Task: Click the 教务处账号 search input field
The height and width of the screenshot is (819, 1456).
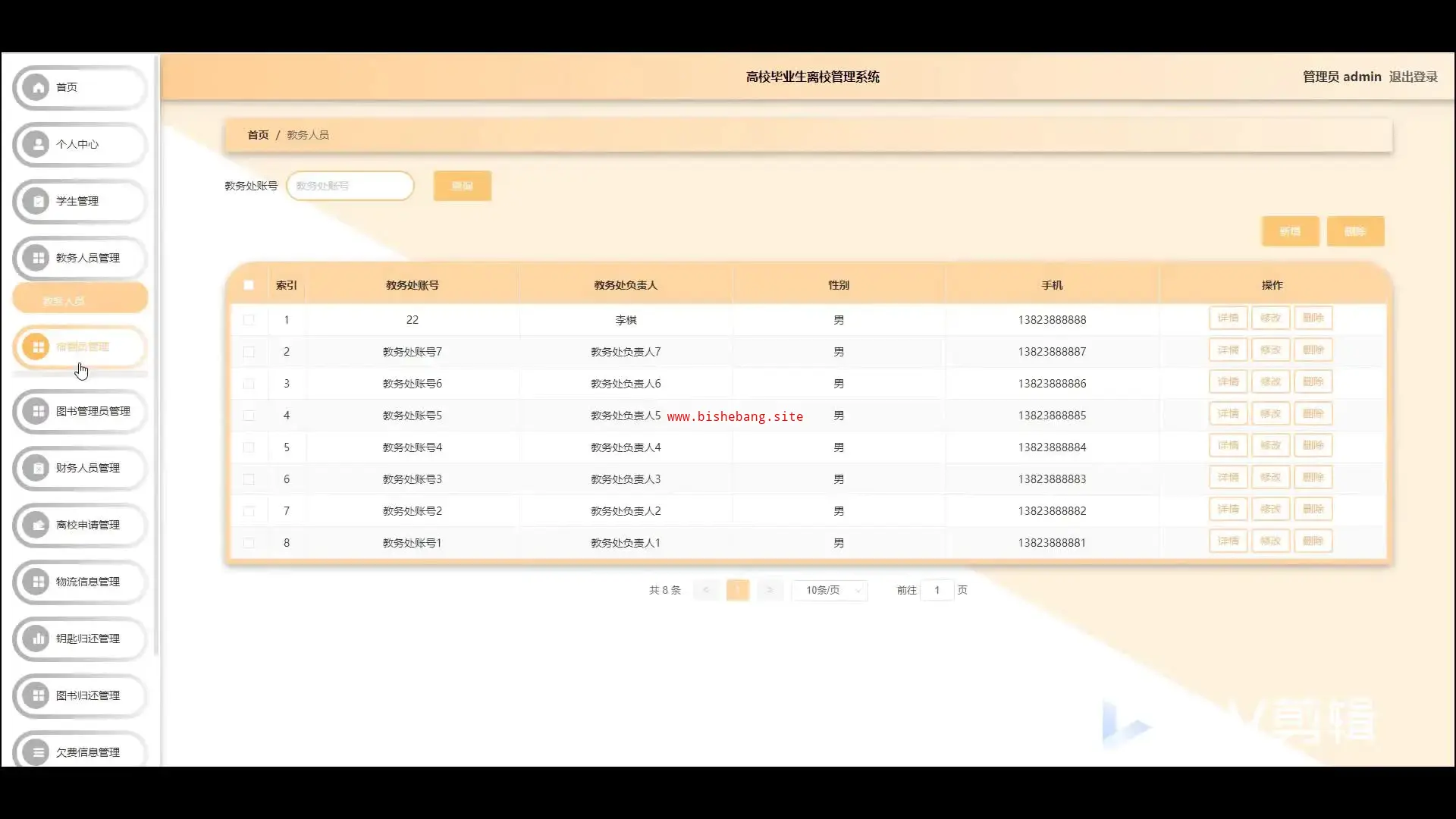Action: 350,186
